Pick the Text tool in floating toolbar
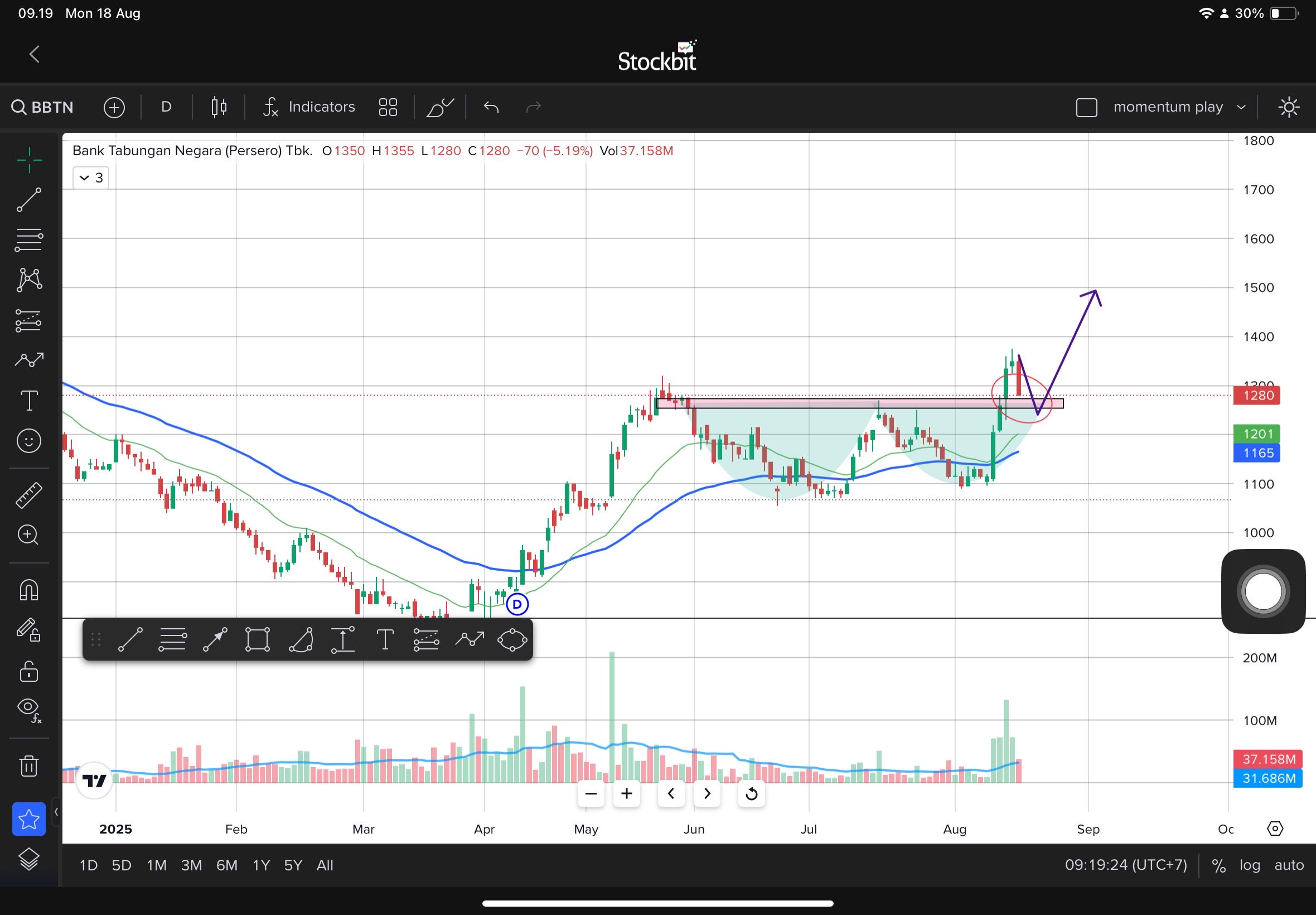Image resolution: width=1316 pixels, height=915 pixels. [x=385, y=639]
